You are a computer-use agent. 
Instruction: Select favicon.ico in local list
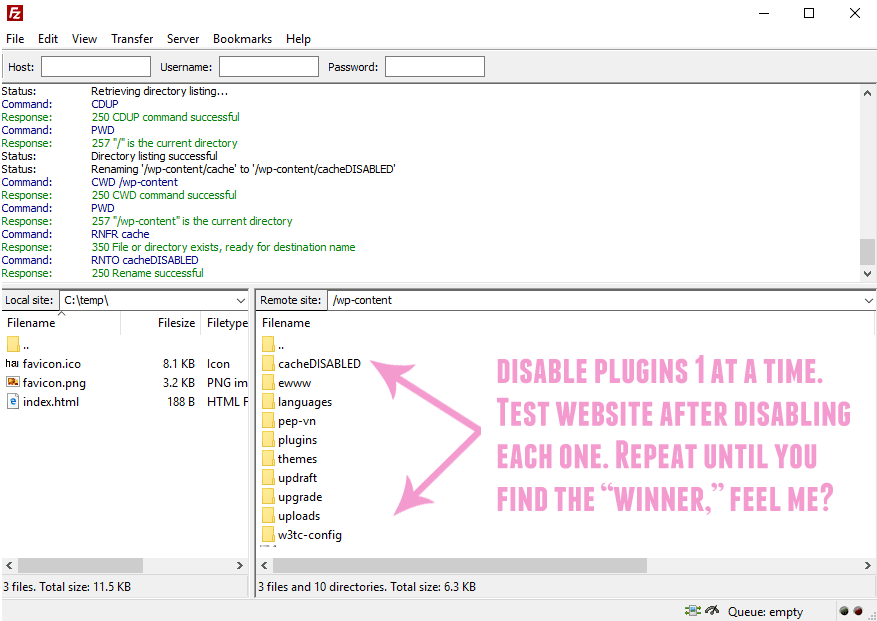coord(51,364)
